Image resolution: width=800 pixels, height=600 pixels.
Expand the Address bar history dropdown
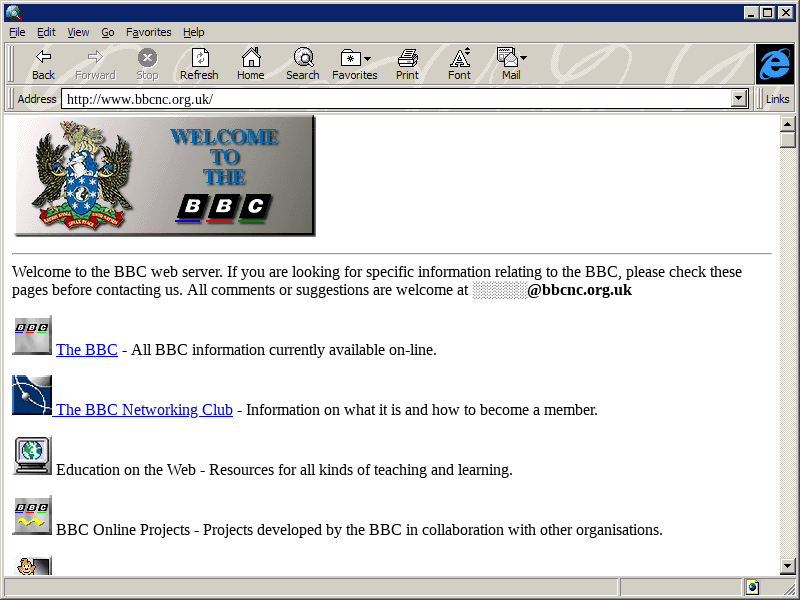[x=739, y=99]
